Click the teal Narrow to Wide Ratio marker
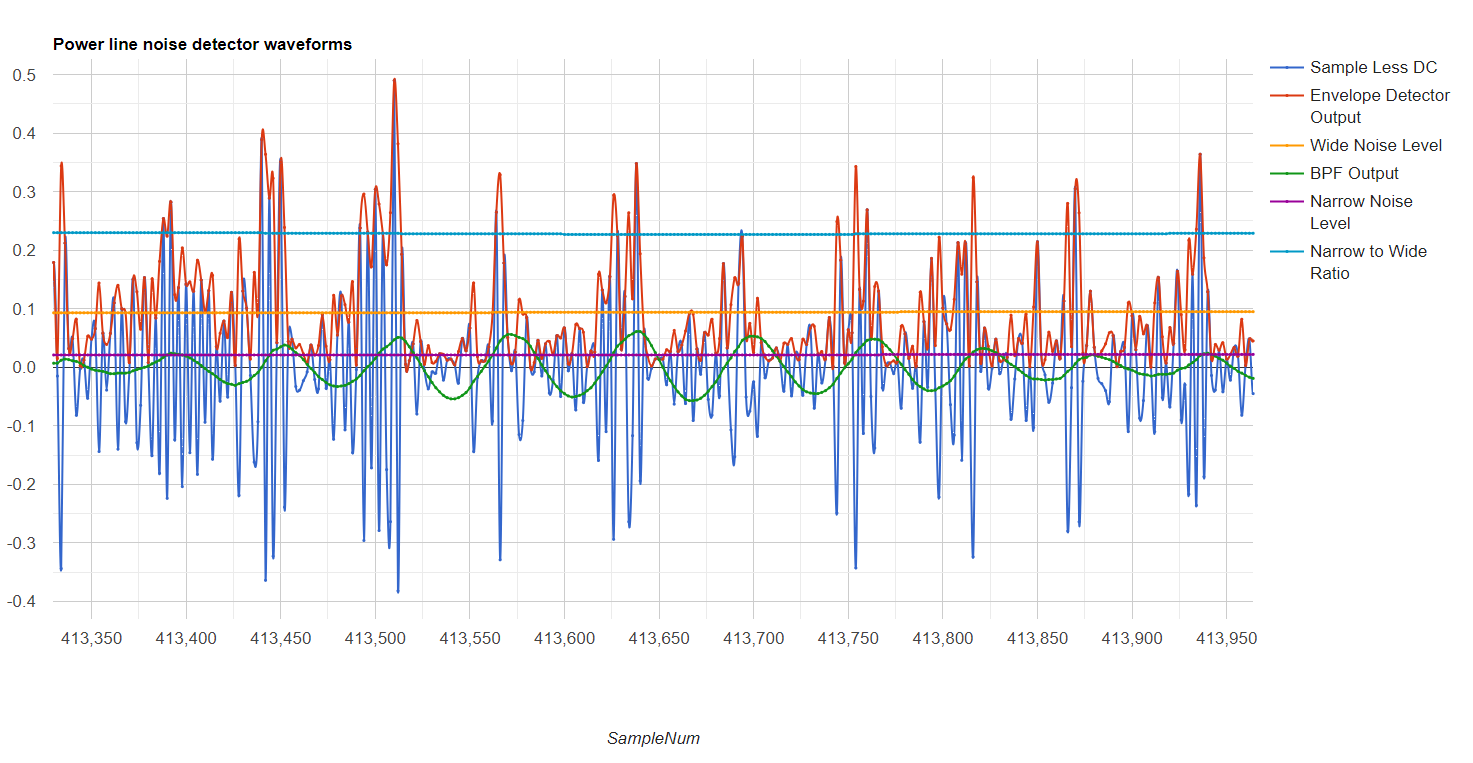The height and width of the screenshot is (763, 1473). click(1286, 251)
